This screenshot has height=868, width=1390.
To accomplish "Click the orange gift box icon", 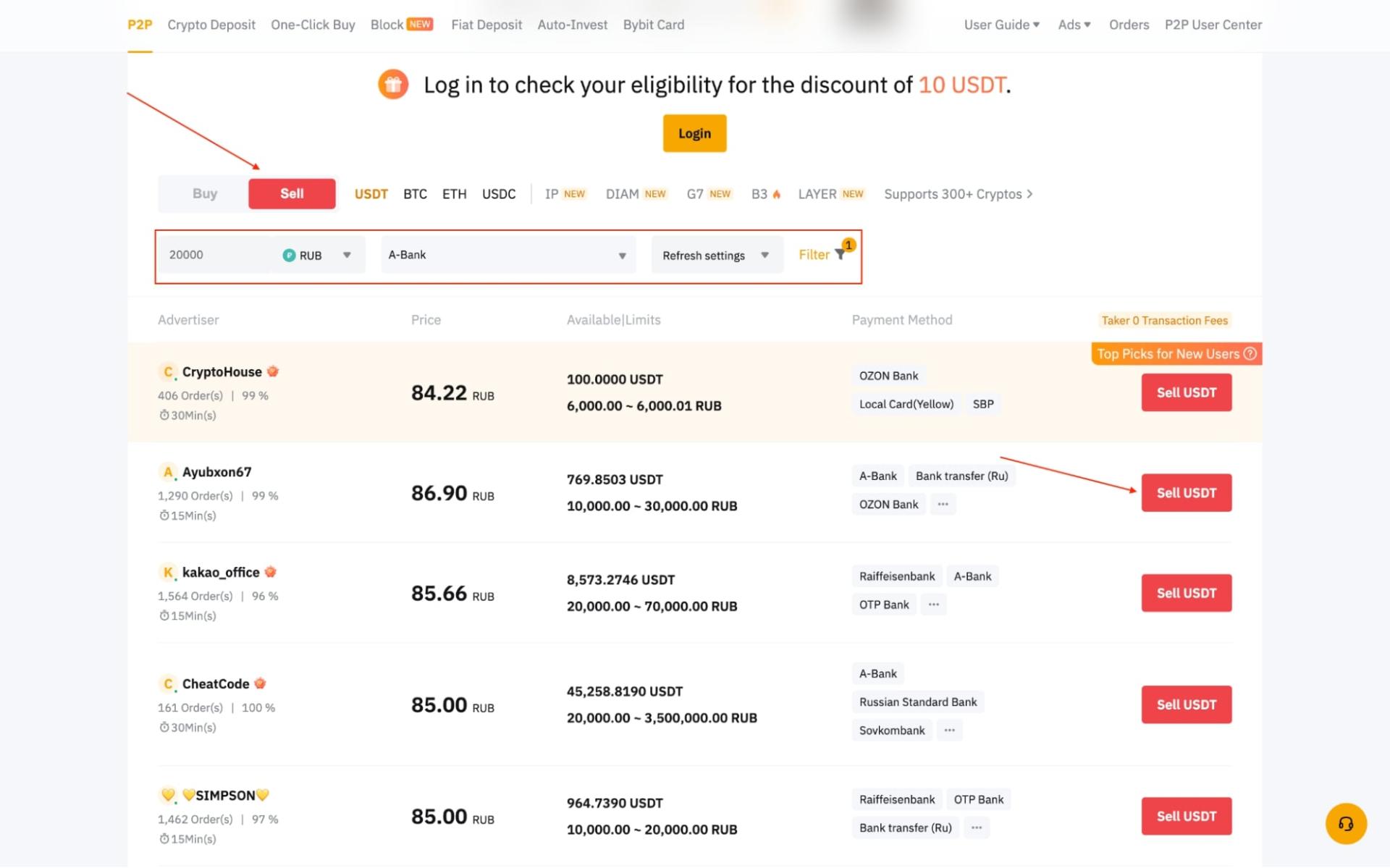I will click(x=393, y=85).
